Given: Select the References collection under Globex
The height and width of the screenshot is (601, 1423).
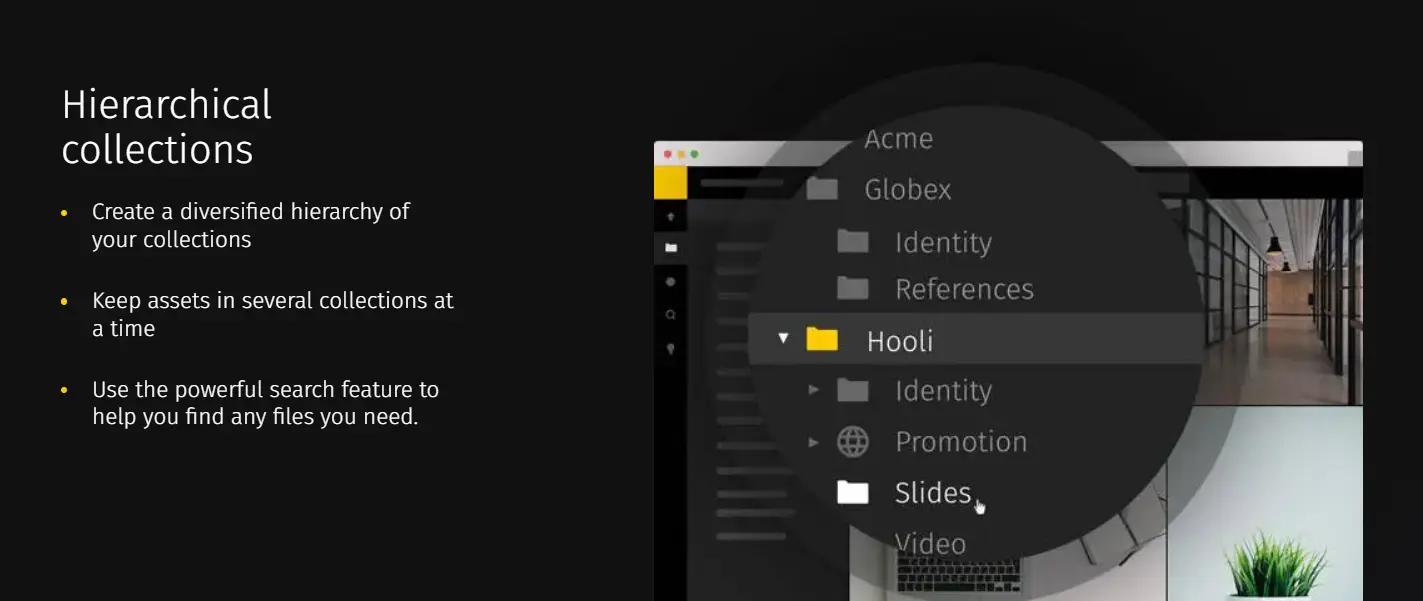Looking at the screenshot, I should pos(965,288).
